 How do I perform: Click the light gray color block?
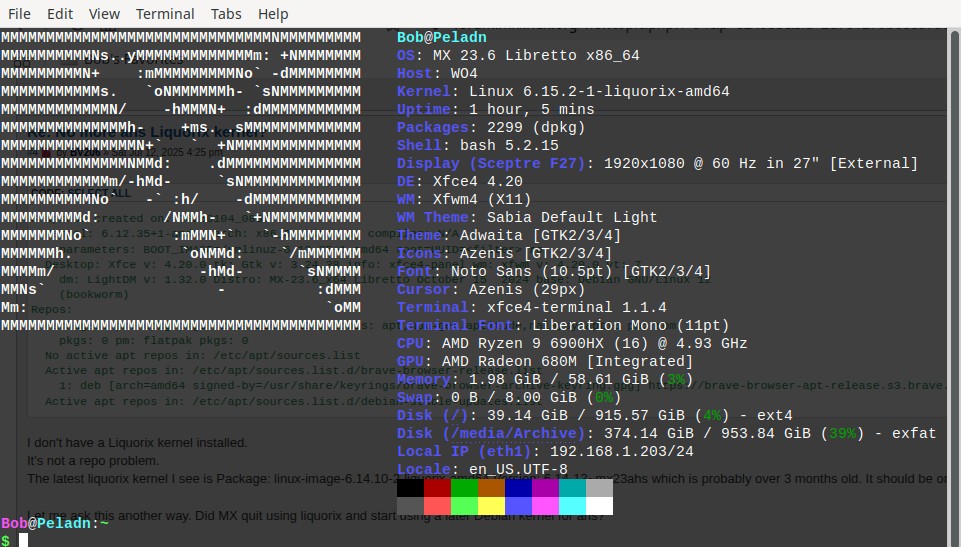pos(599,488)
